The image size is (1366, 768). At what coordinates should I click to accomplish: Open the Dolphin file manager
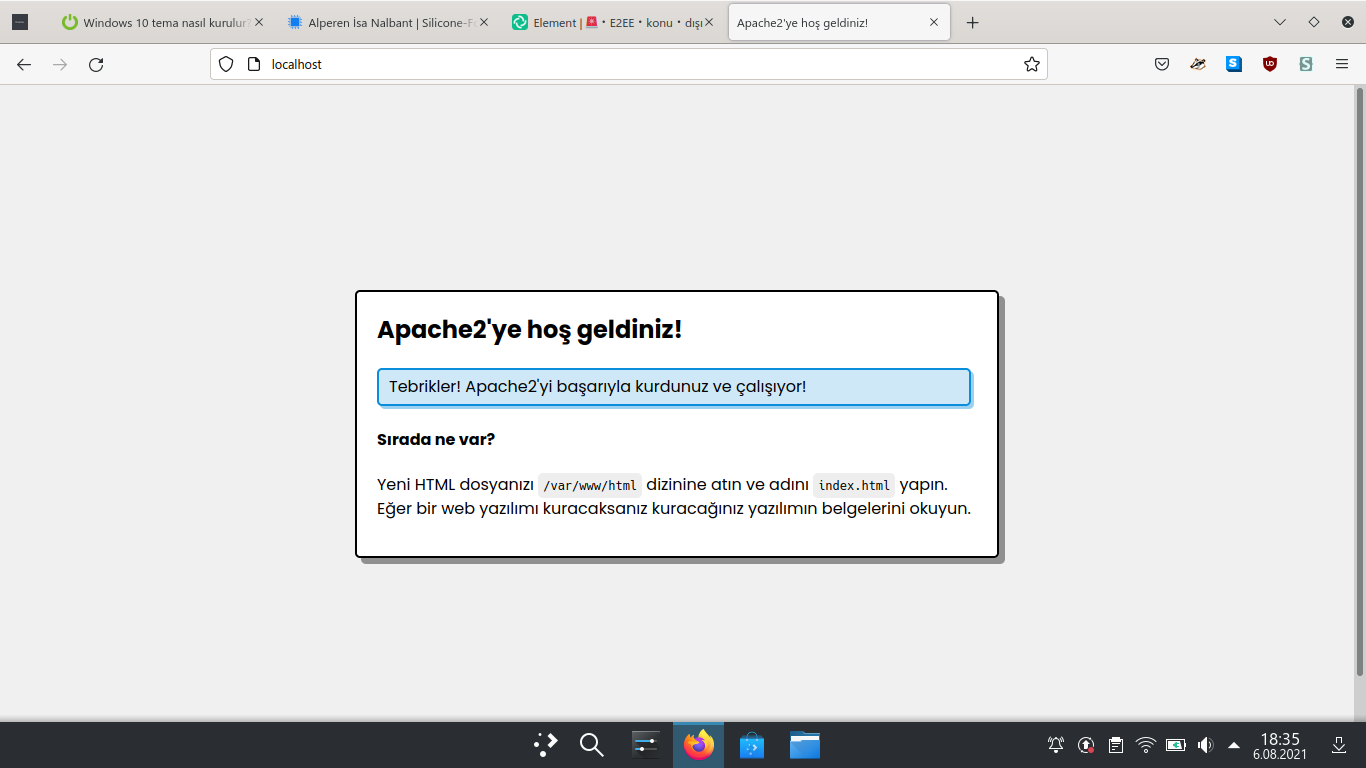pos(805,745)
